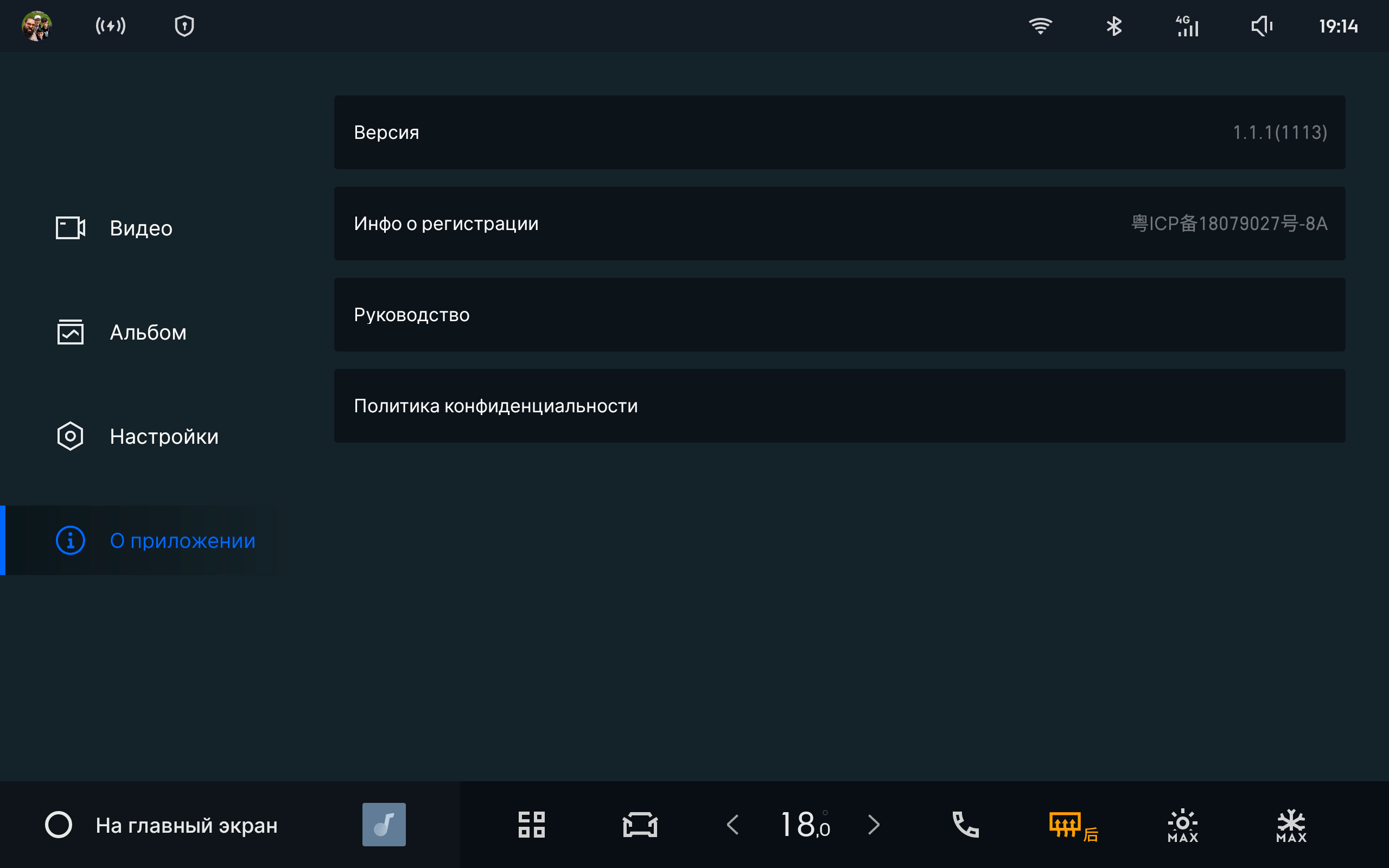Open Политика конфиденциальности
The width and height of the screenshot is (1389, 868).
pos(839,406)
